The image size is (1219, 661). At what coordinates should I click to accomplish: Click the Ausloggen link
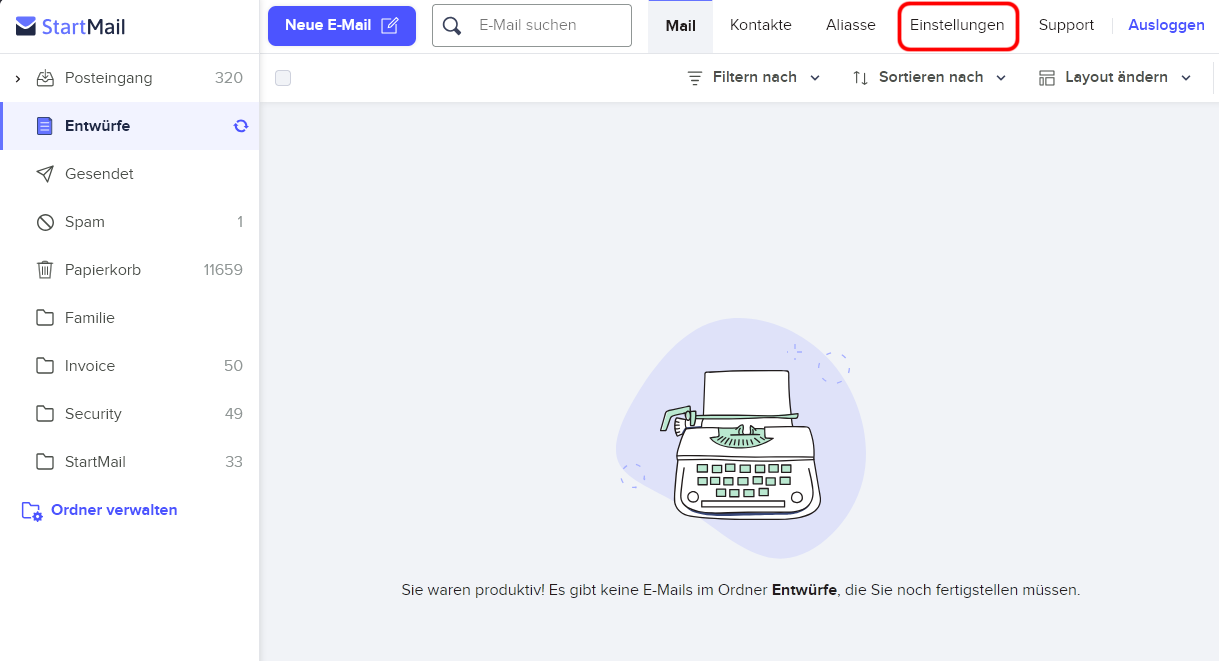point(1166,26)
